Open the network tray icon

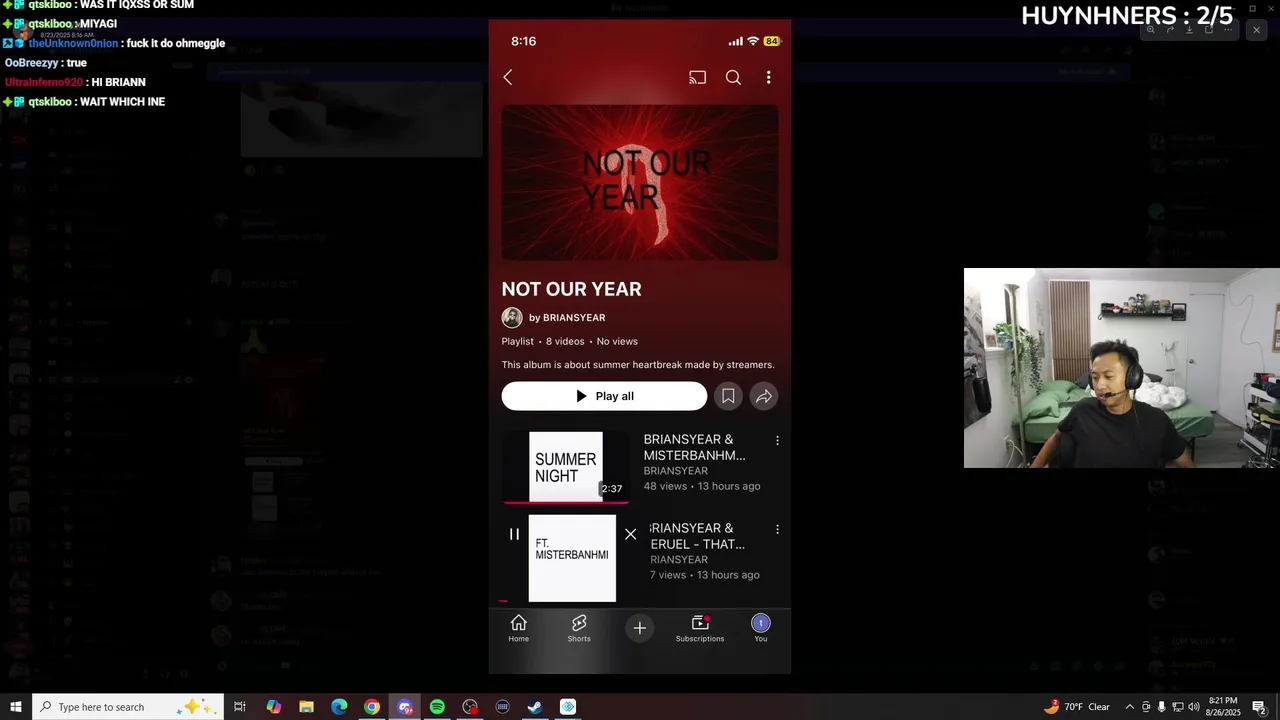coord(1178,707)
